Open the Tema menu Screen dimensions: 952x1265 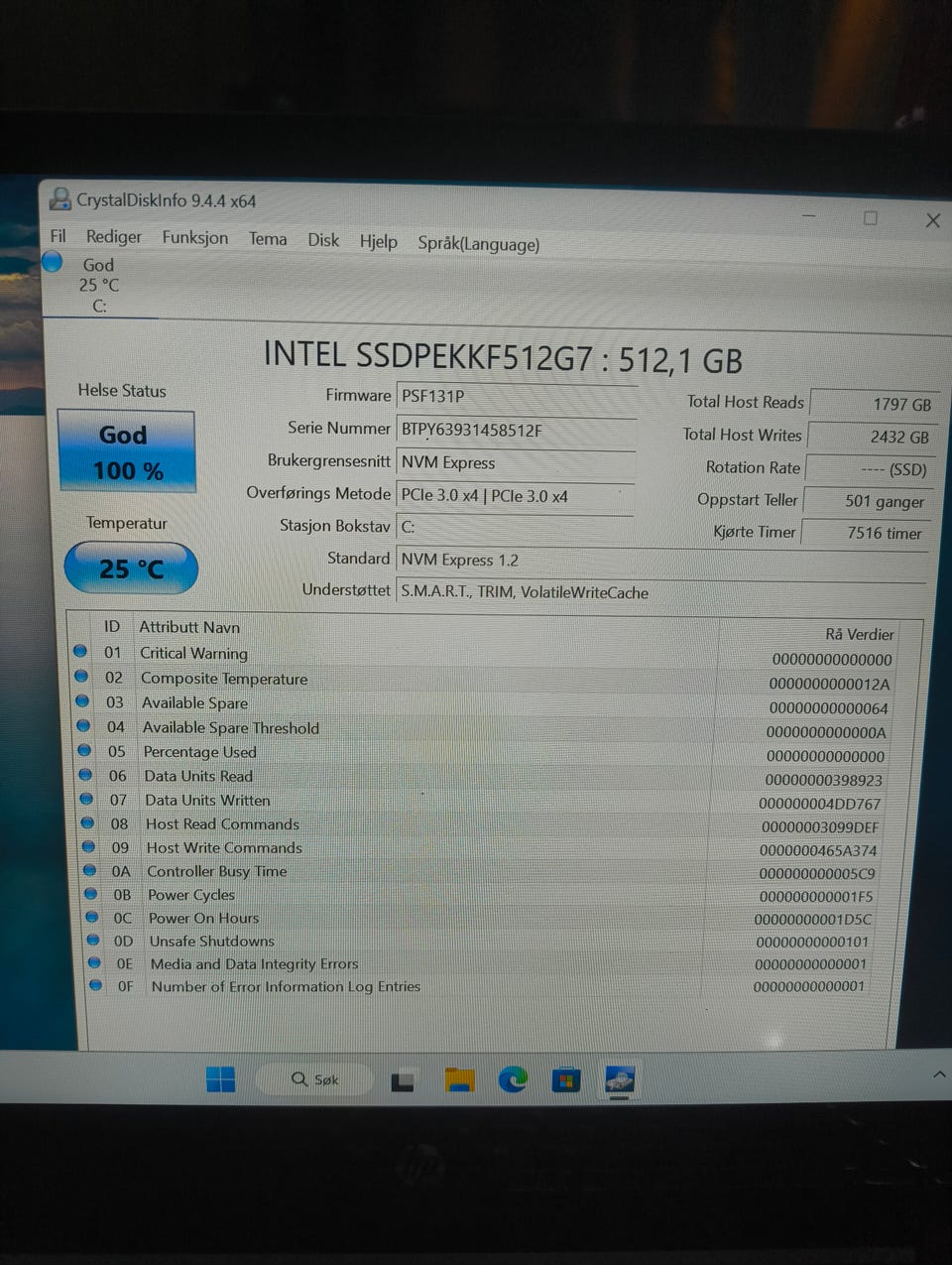point(268,239)
